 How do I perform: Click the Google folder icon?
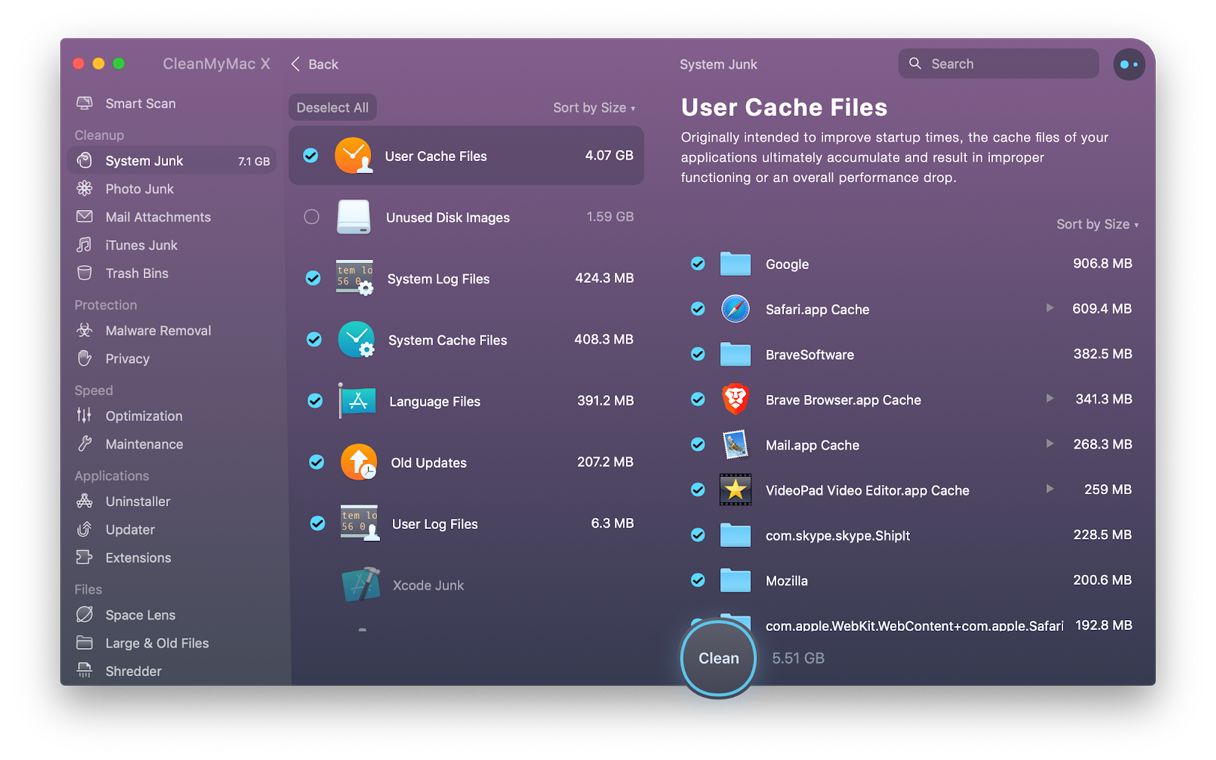tap(735, 264)
